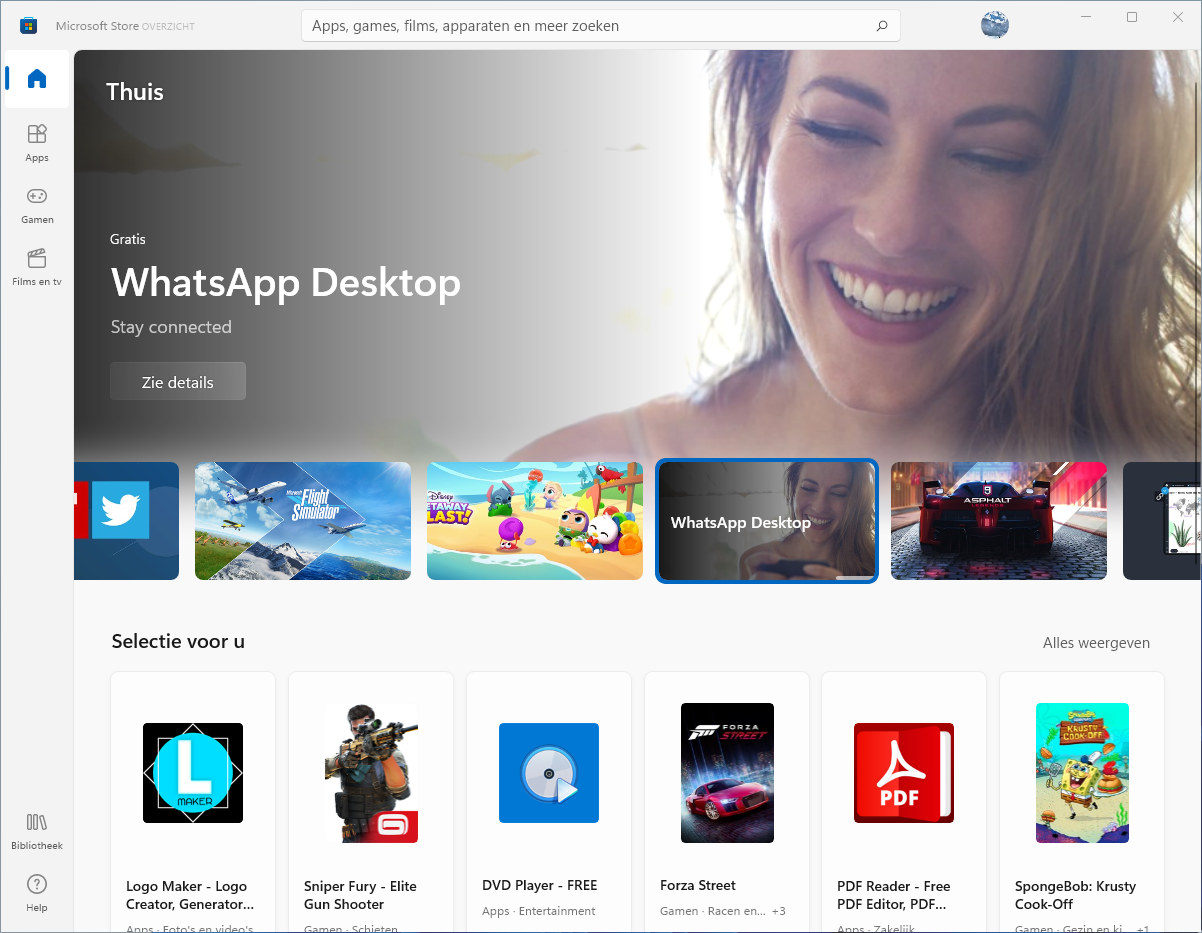
Task: Click the Alles weergeven link
Action: 1096,643
